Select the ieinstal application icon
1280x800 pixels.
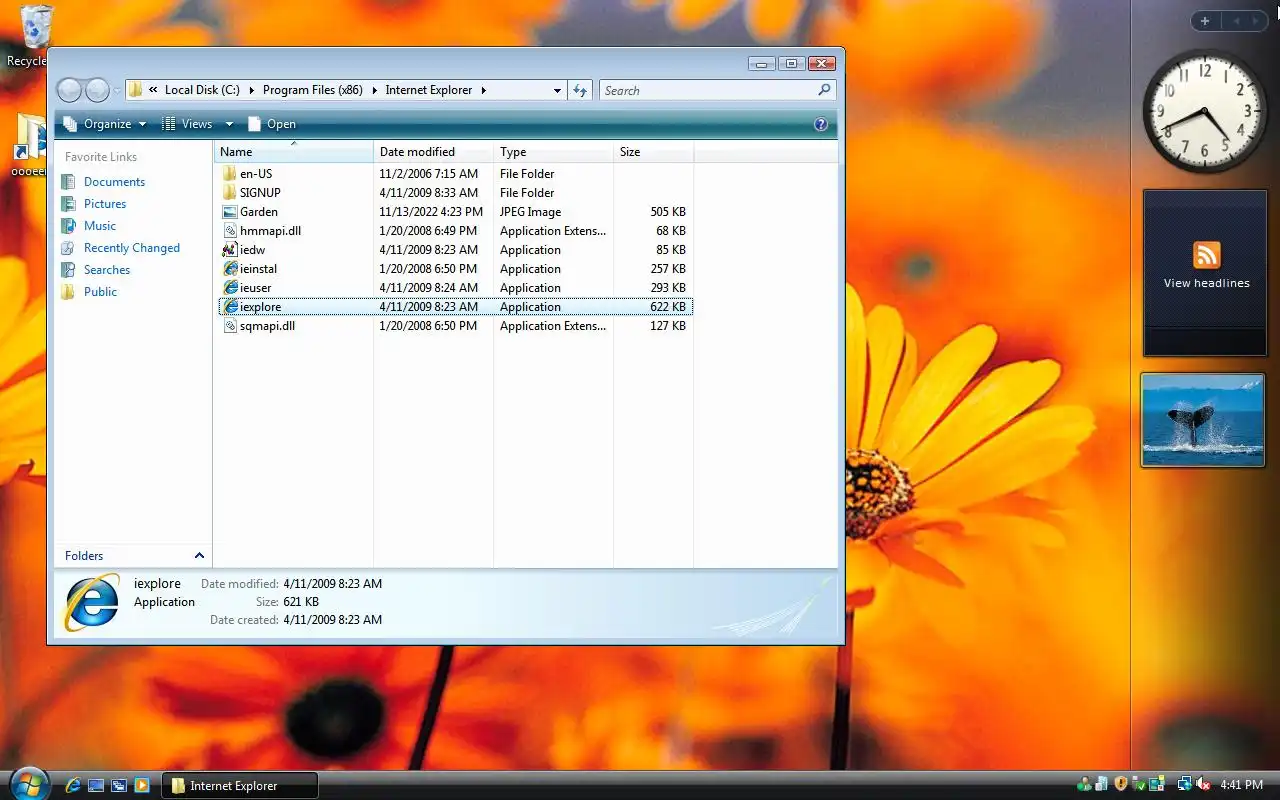click(x=230, y=269)
